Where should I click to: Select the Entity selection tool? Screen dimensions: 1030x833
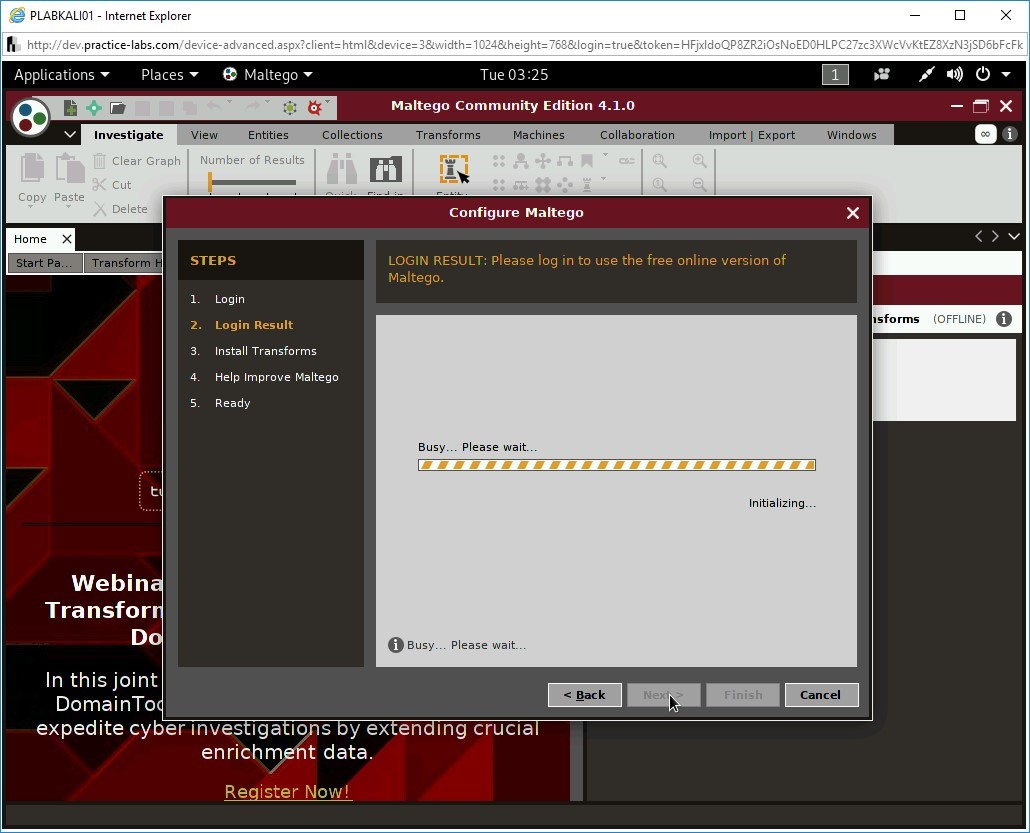(x=452, y=170)
